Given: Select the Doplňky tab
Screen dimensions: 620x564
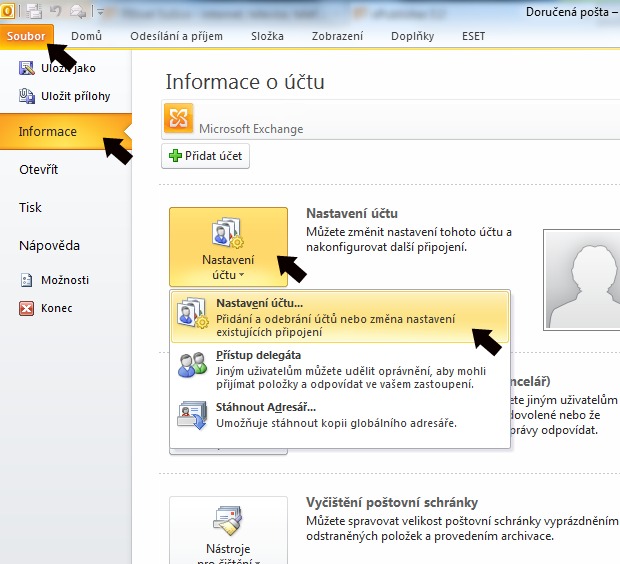Looking at the screenshot, I should pyautogui.click(x=412, y=36).
